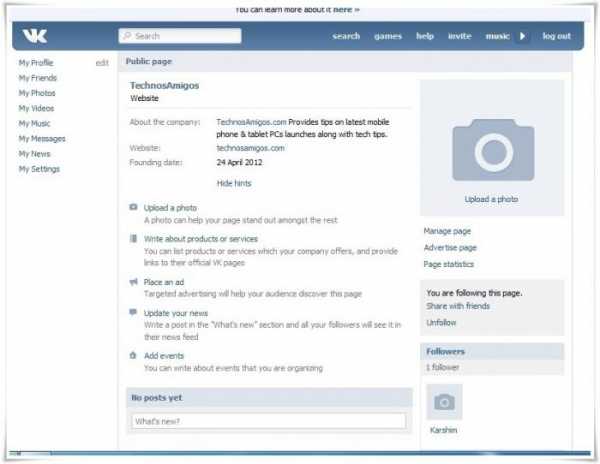
Task: Focus the What's new post box
Action: [268, 421]
